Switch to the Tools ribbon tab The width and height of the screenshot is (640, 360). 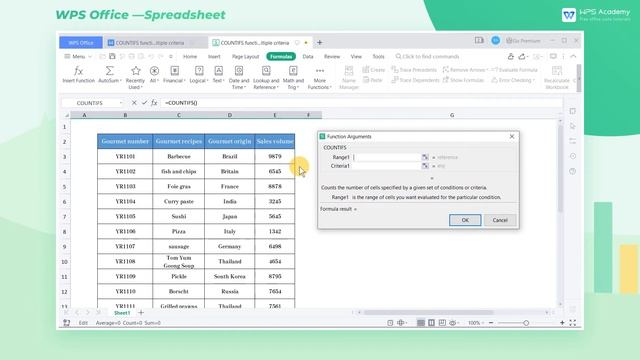click(x=378, y=56)
